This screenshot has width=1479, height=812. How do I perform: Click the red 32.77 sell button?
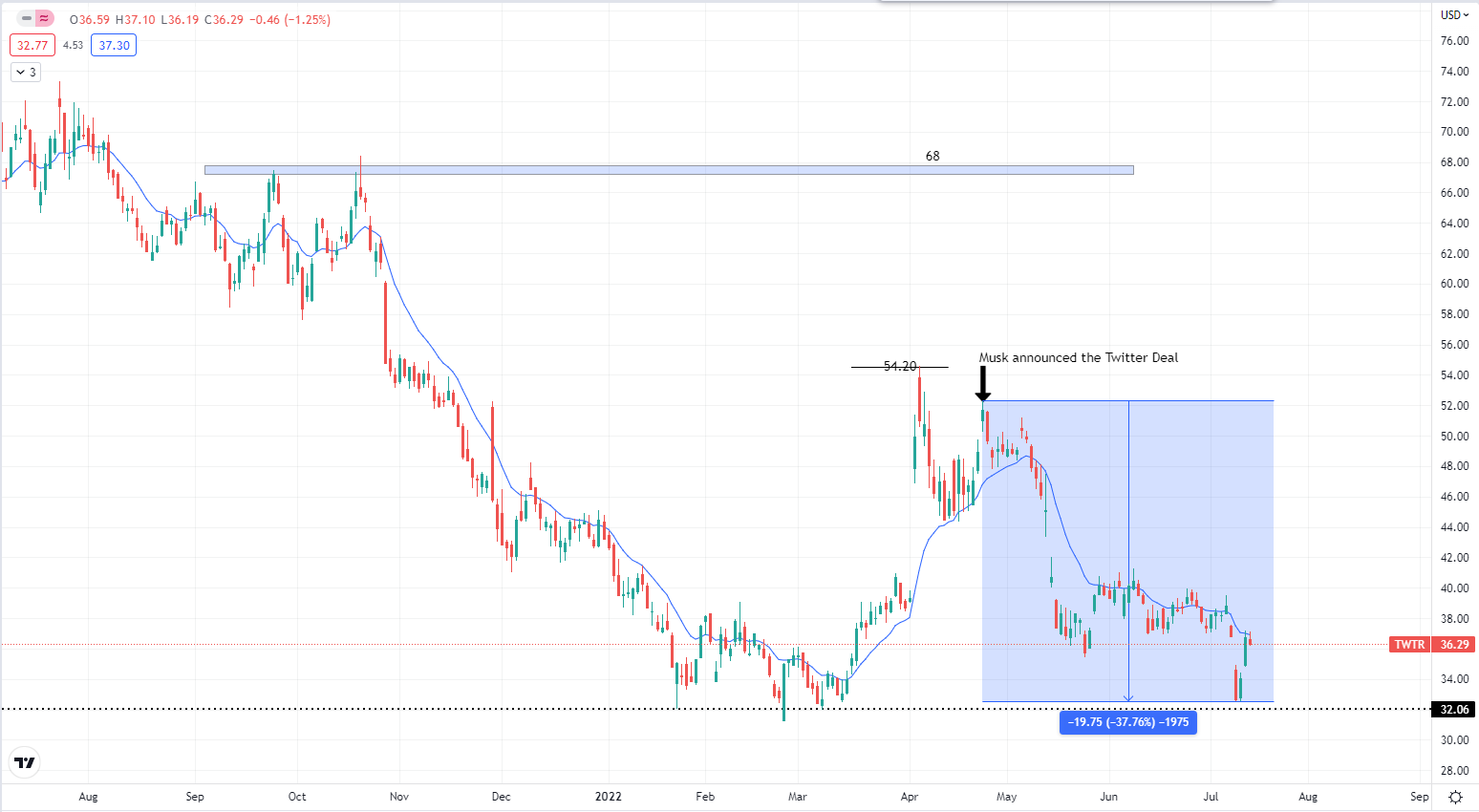pyautogui.click(x=32, y=45)
